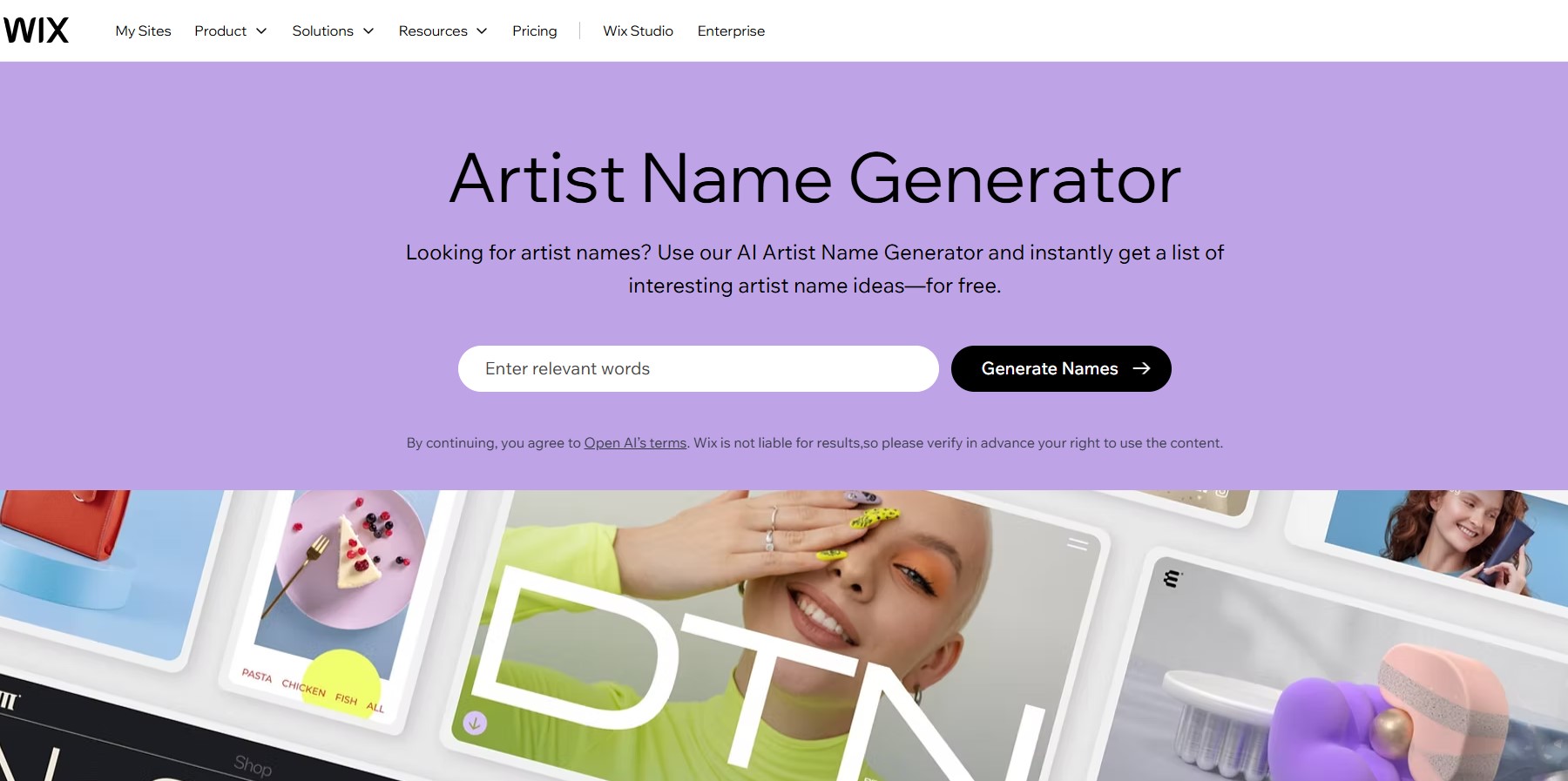
Task: Open the Enterprise link
Action: 731,30
